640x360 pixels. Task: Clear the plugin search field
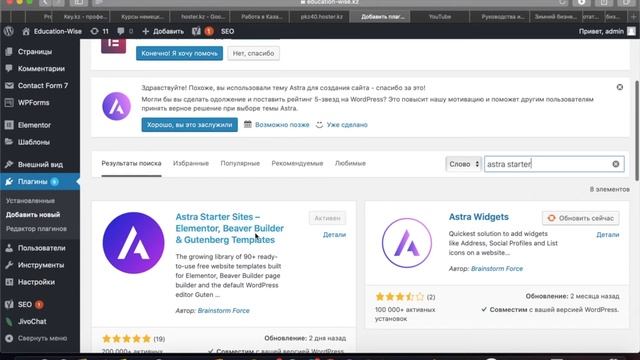pyautogui.click(x=616, y=164)
